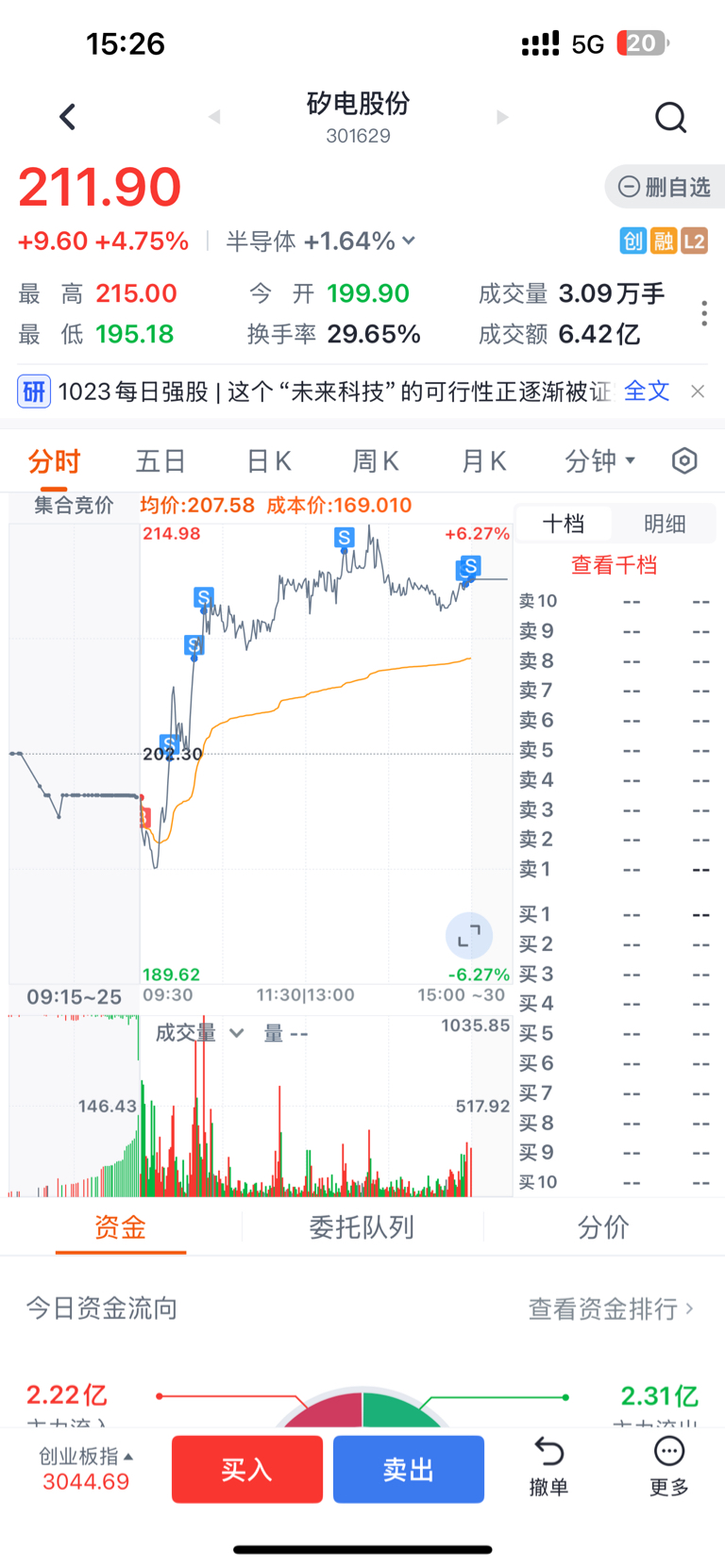
Task: Open 查看资金排行 link
Action: point(611,1309)
